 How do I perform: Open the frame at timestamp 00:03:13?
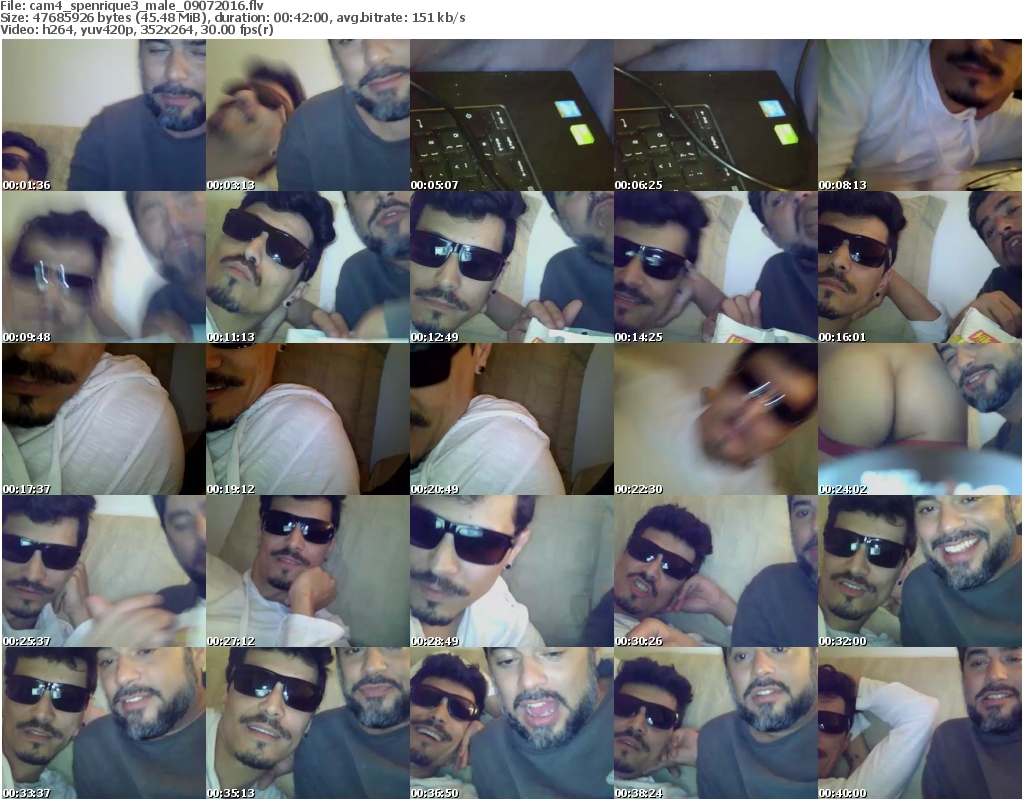[x=308, y=115]
